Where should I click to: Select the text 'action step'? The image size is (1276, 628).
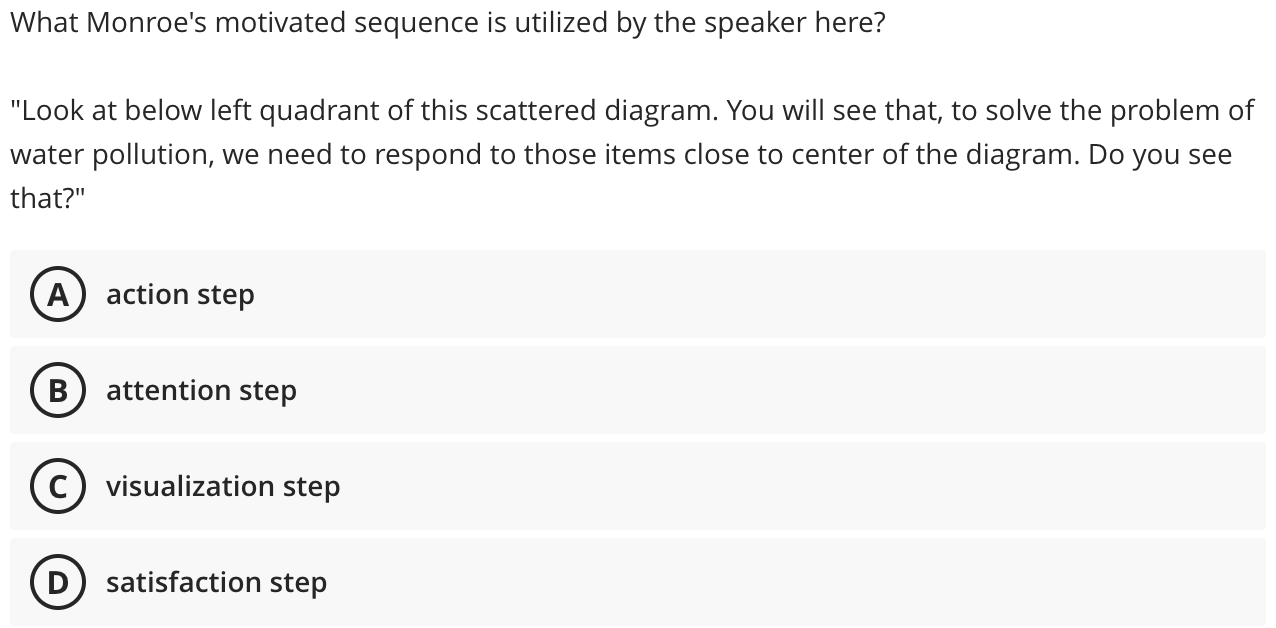click(180, 294)
